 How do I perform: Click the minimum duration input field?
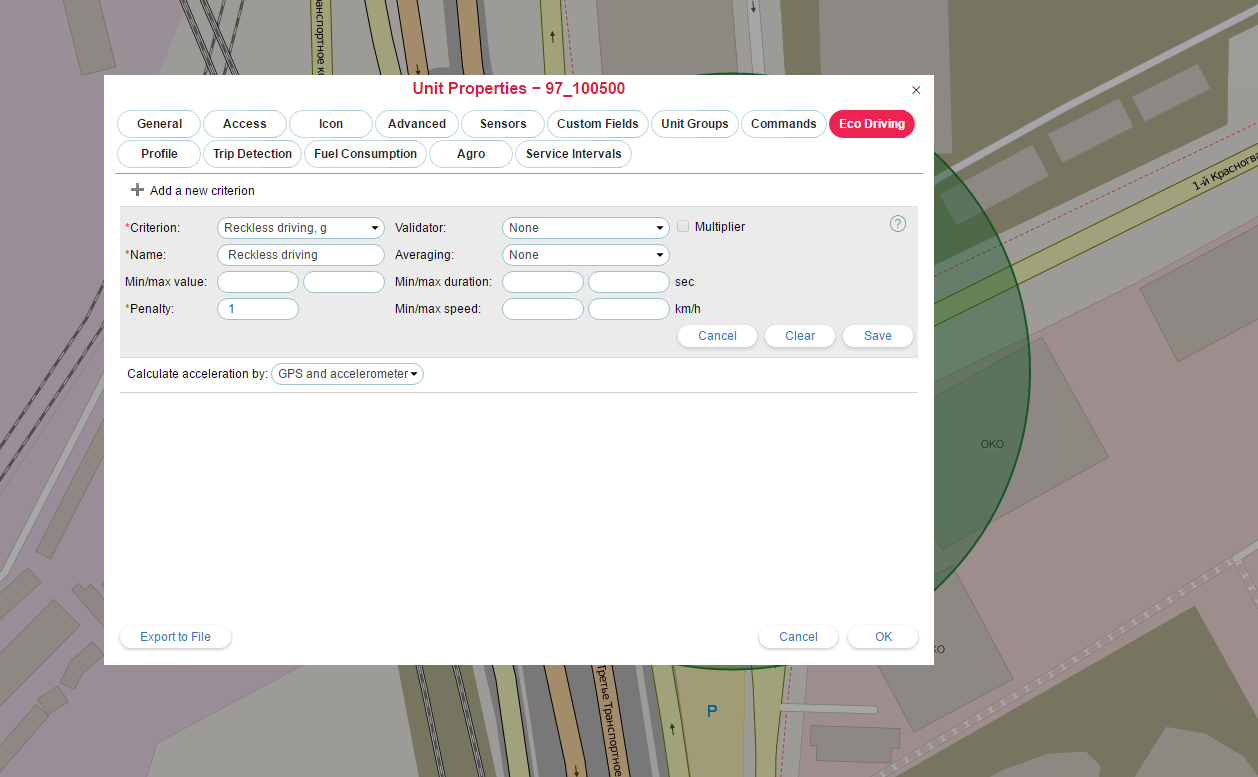542,282
